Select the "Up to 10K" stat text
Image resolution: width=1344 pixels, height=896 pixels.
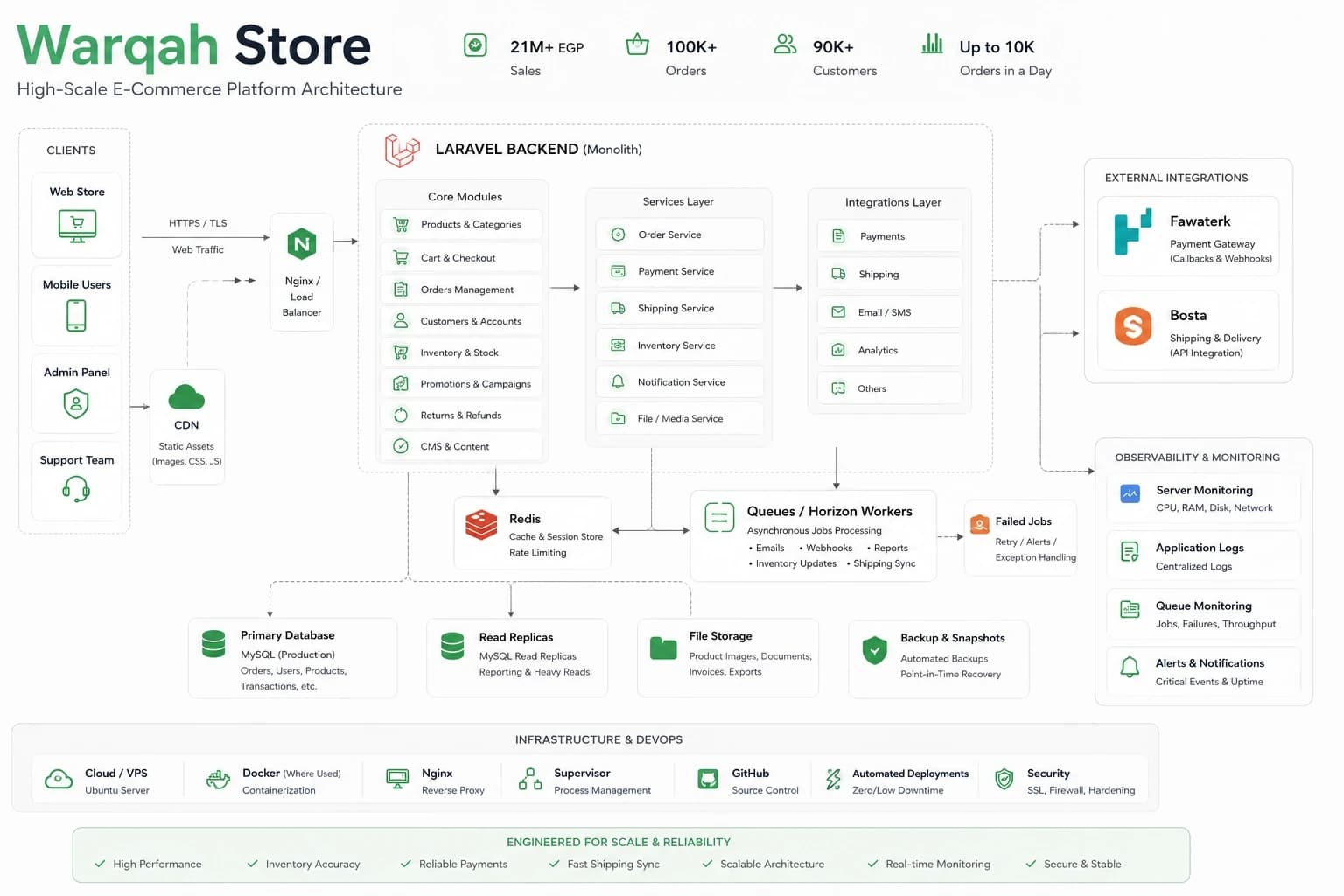997,47
